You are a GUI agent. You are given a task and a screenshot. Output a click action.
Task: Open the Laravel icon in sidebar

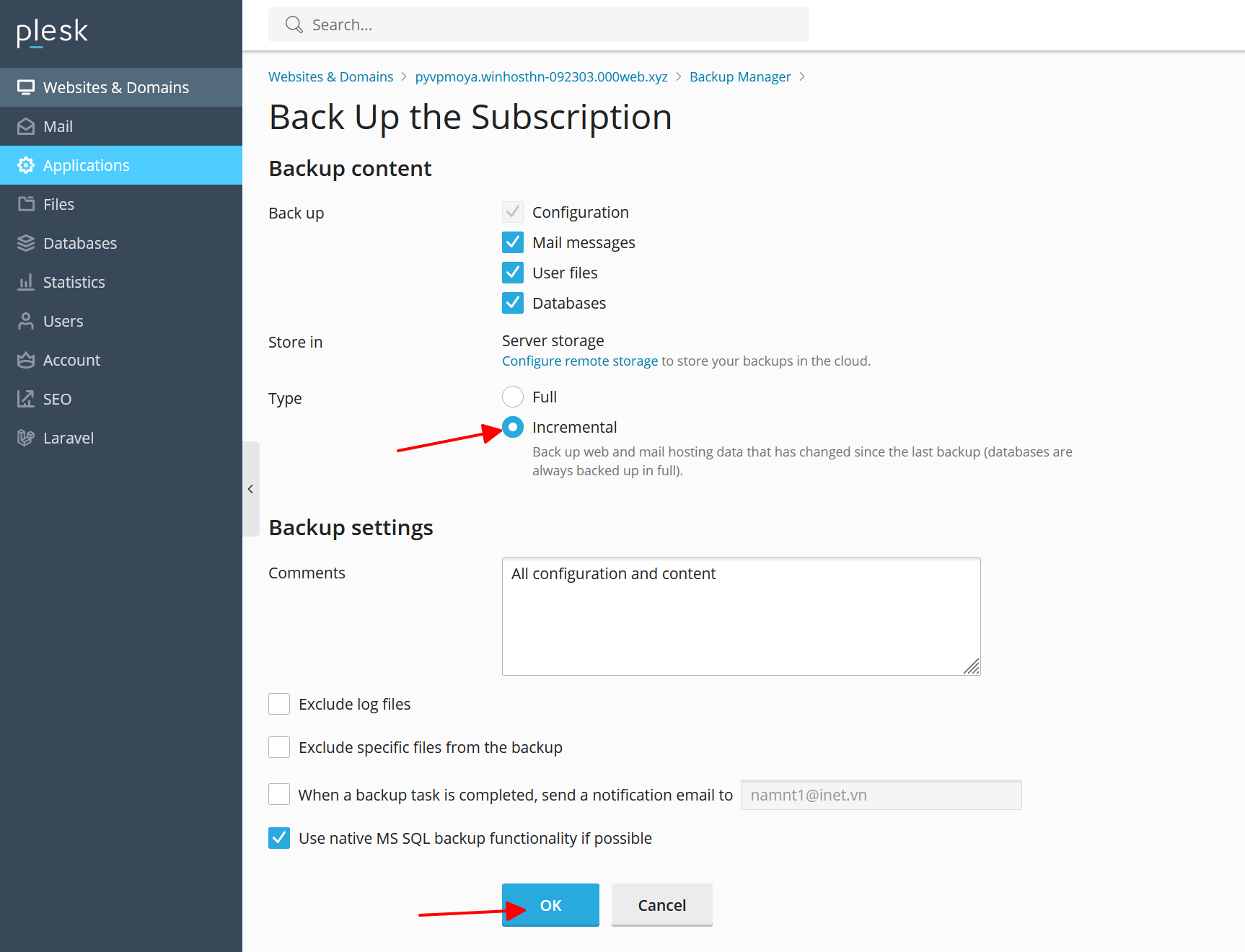tap(26, 438)
